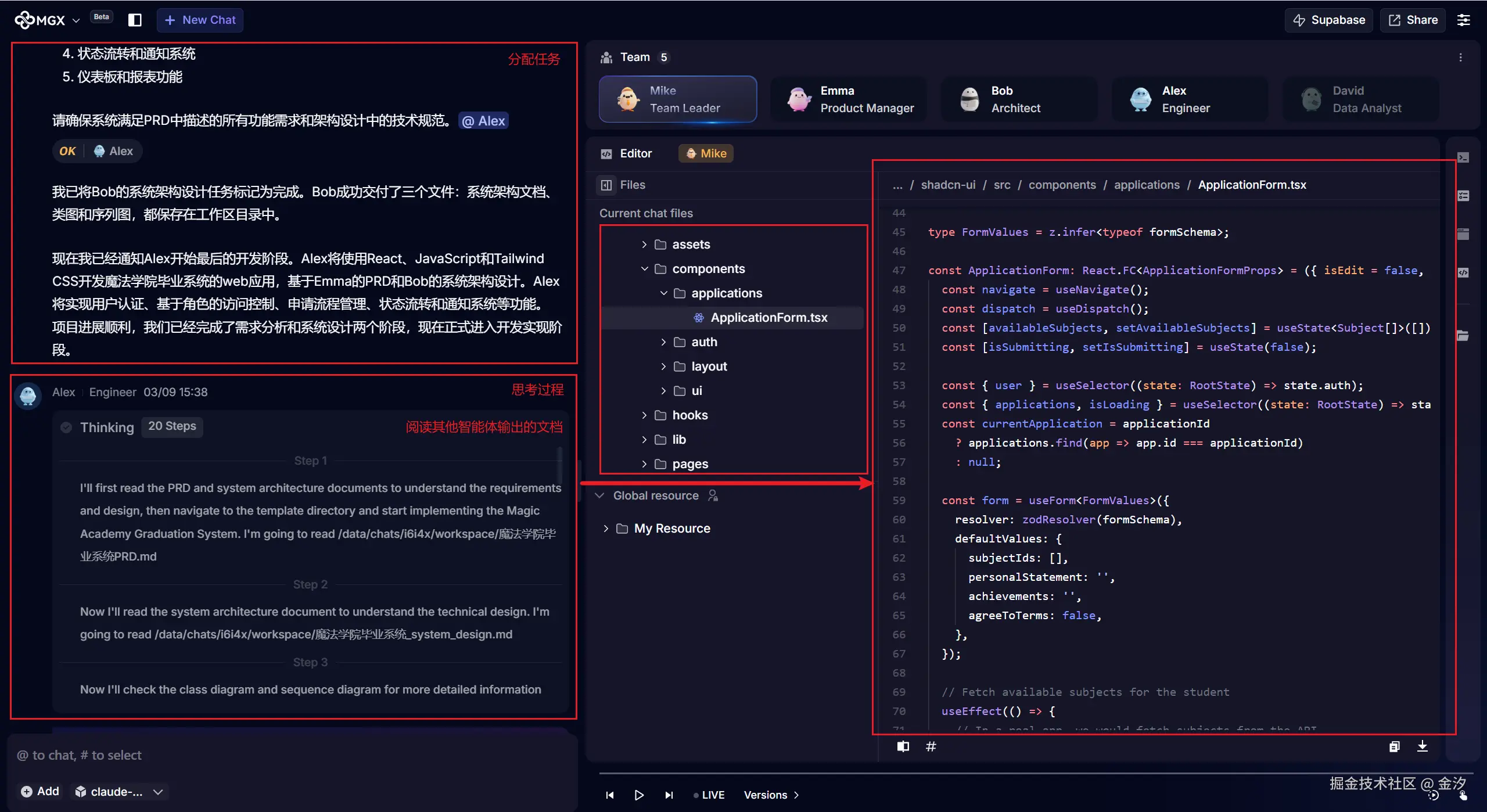Skip to previous step playback button
This screenshot has width=1487, height=812.
click(x=609, y=795)
